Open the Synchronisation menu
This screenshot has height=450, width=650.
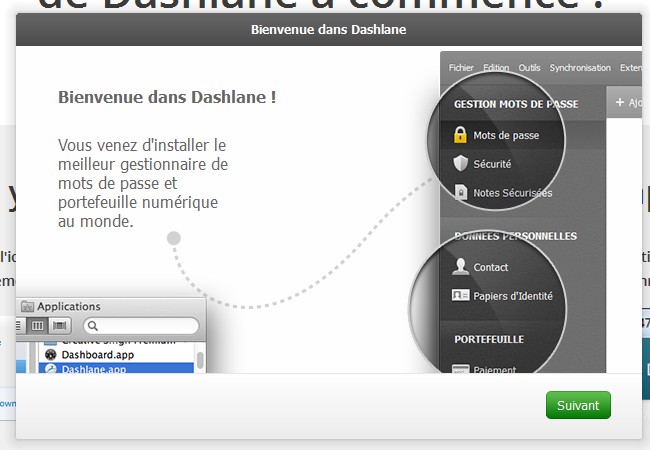[580, 68]
